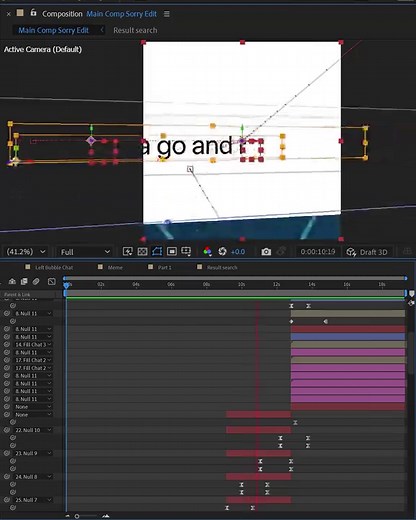This screenshot has width=416, height=520.
Task: Switch to Result search timeline tab
Action: tap(222, 267)
